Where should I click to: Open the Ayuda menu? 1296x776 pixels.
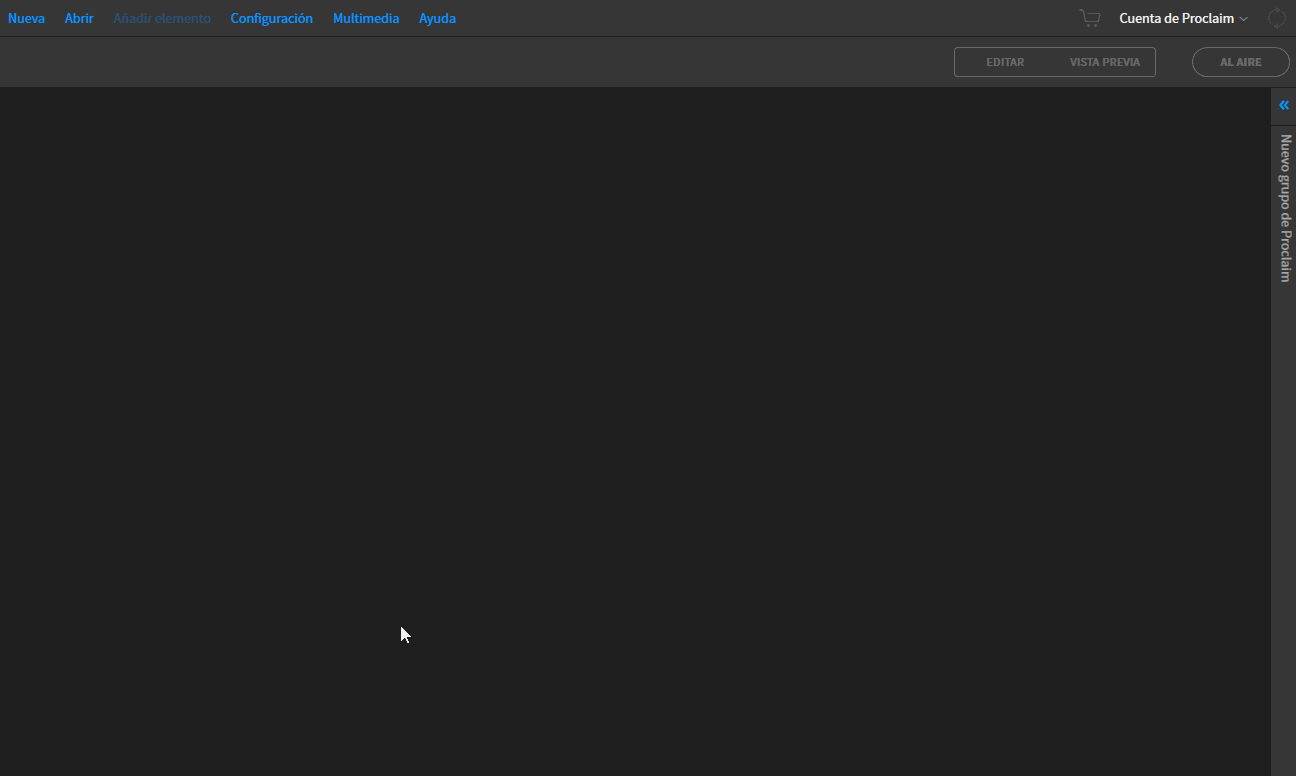coord(437,18)
